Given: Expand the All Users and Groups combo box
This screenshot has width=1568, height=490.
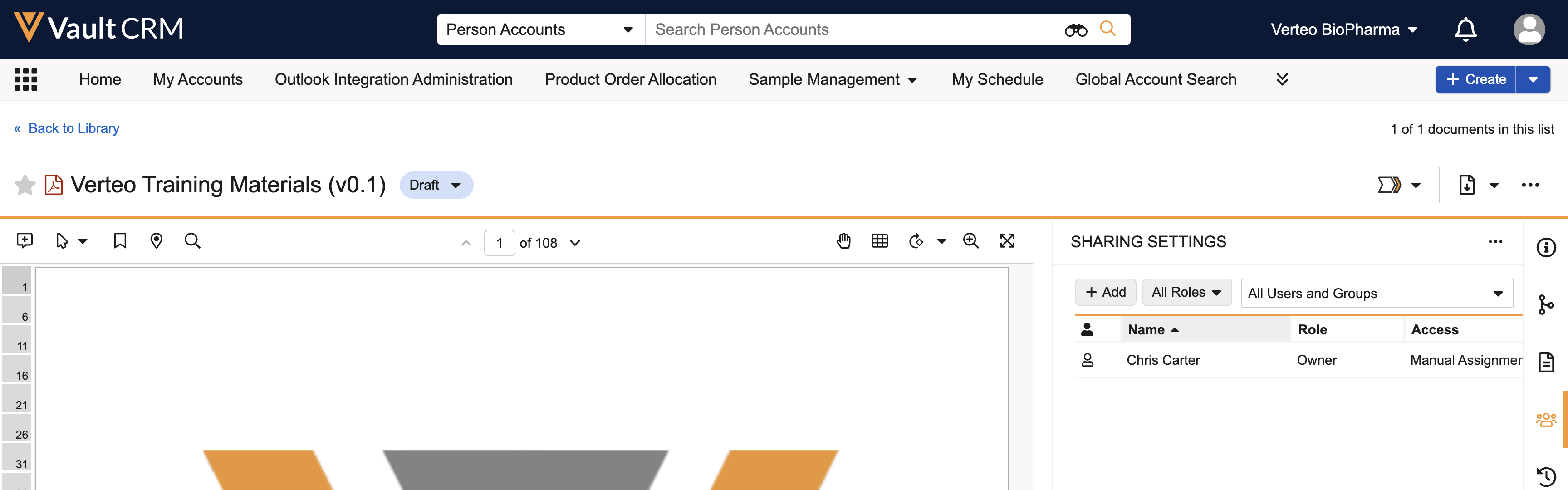Looking at the screenshot, I should coord(1377,294).
